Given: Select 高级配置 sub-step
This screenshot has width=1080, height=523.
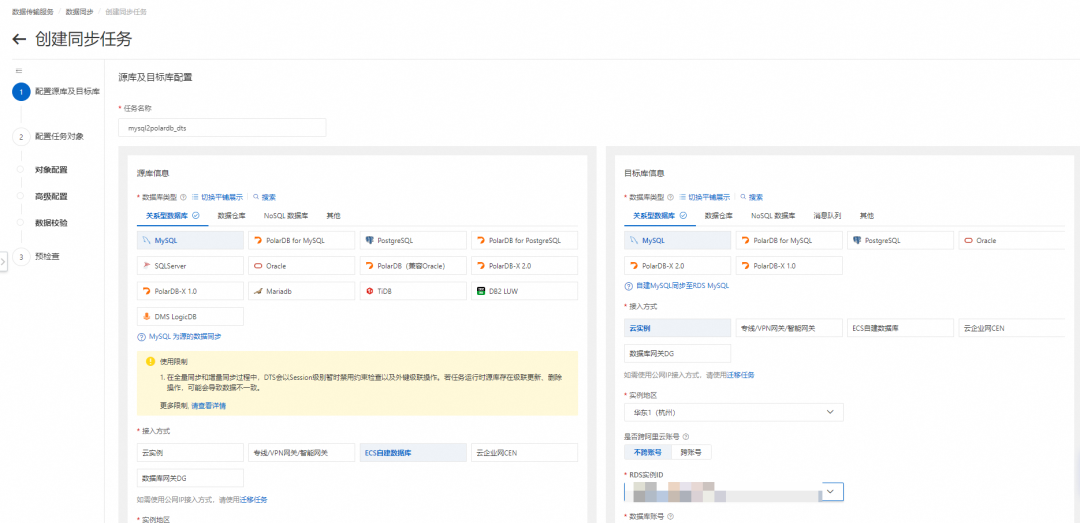Looking at the screenshot, I should coord(51,196).
